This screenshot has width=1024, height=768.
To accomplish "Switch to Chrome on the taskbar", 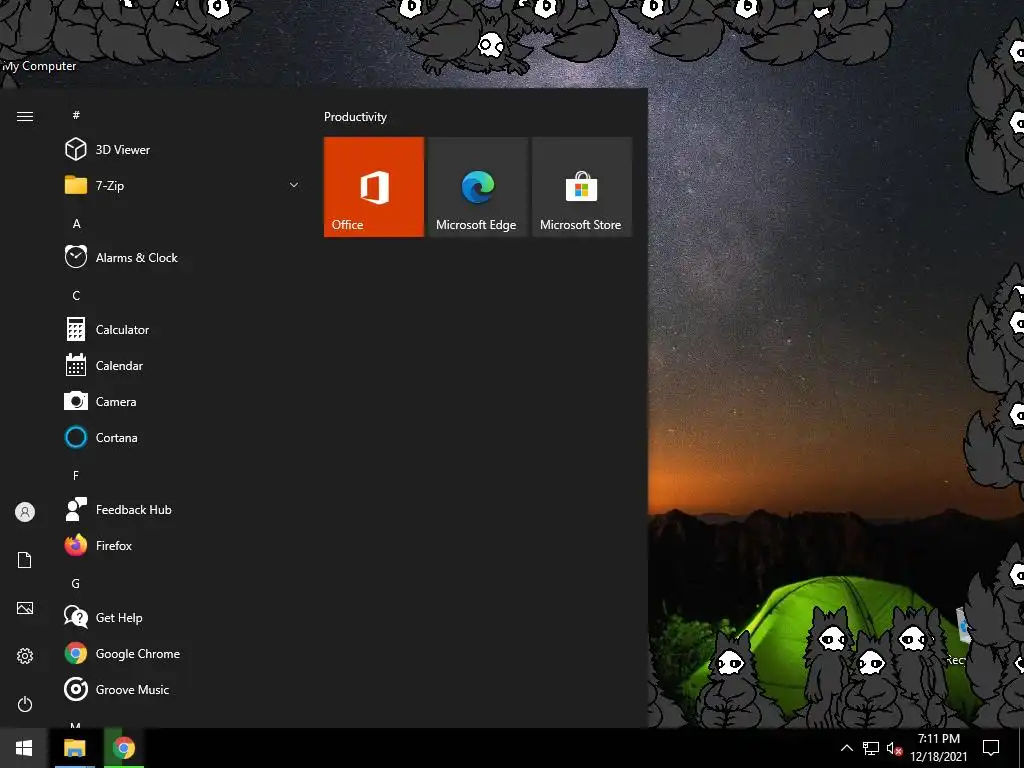I will 123,748.
